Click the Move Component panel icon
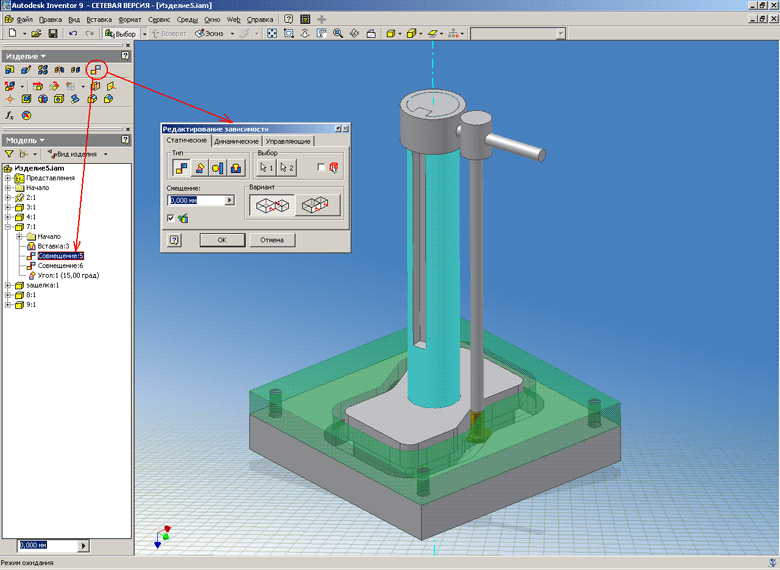The width and height of the screenshot is (780, 570). [38, 86]
